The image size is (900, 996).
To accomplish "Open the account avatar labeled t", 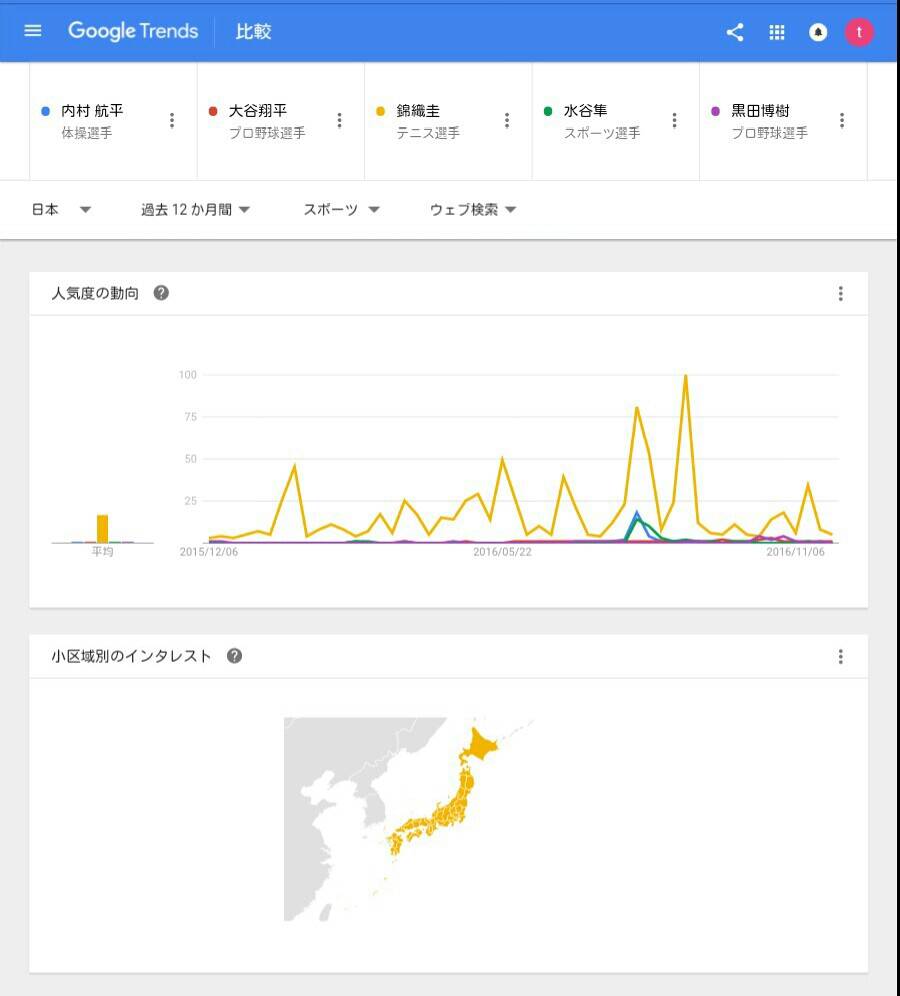I will click(x=859, y=32).
